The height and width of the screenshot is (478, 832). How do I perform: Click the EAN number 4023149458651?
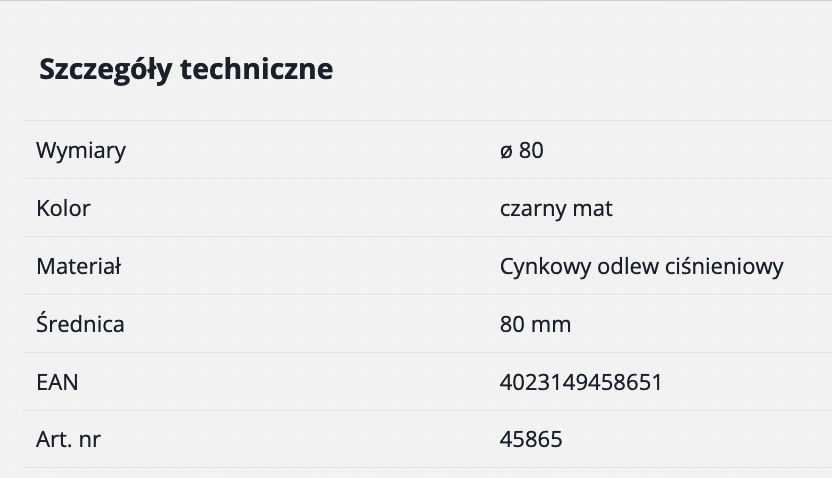(x=581, y=382)
